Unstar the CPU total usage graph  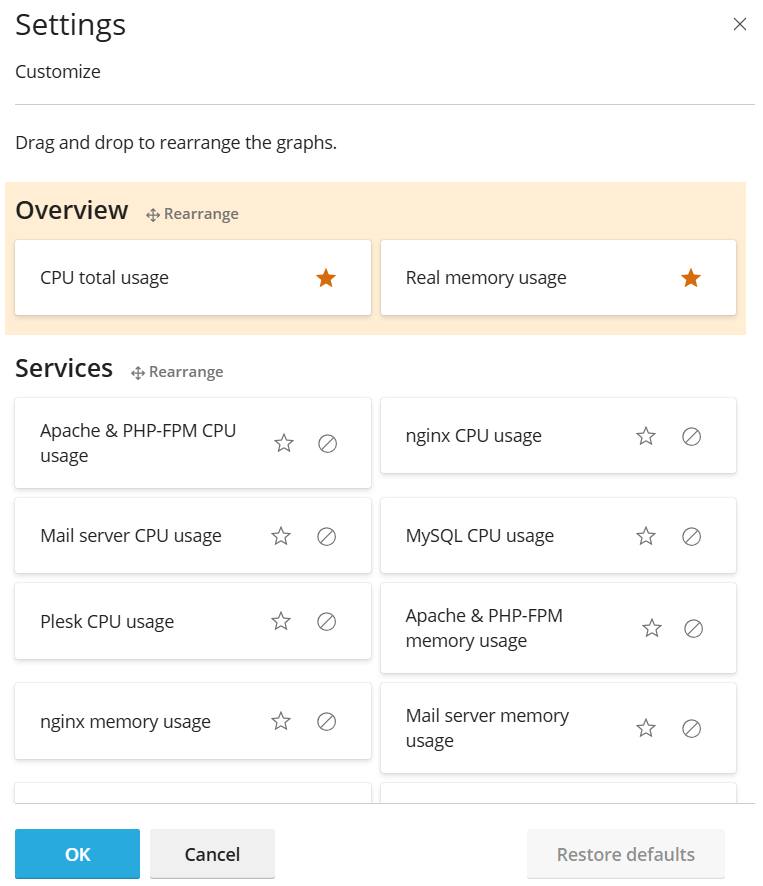pyautogui.click(x=326, y=278)
